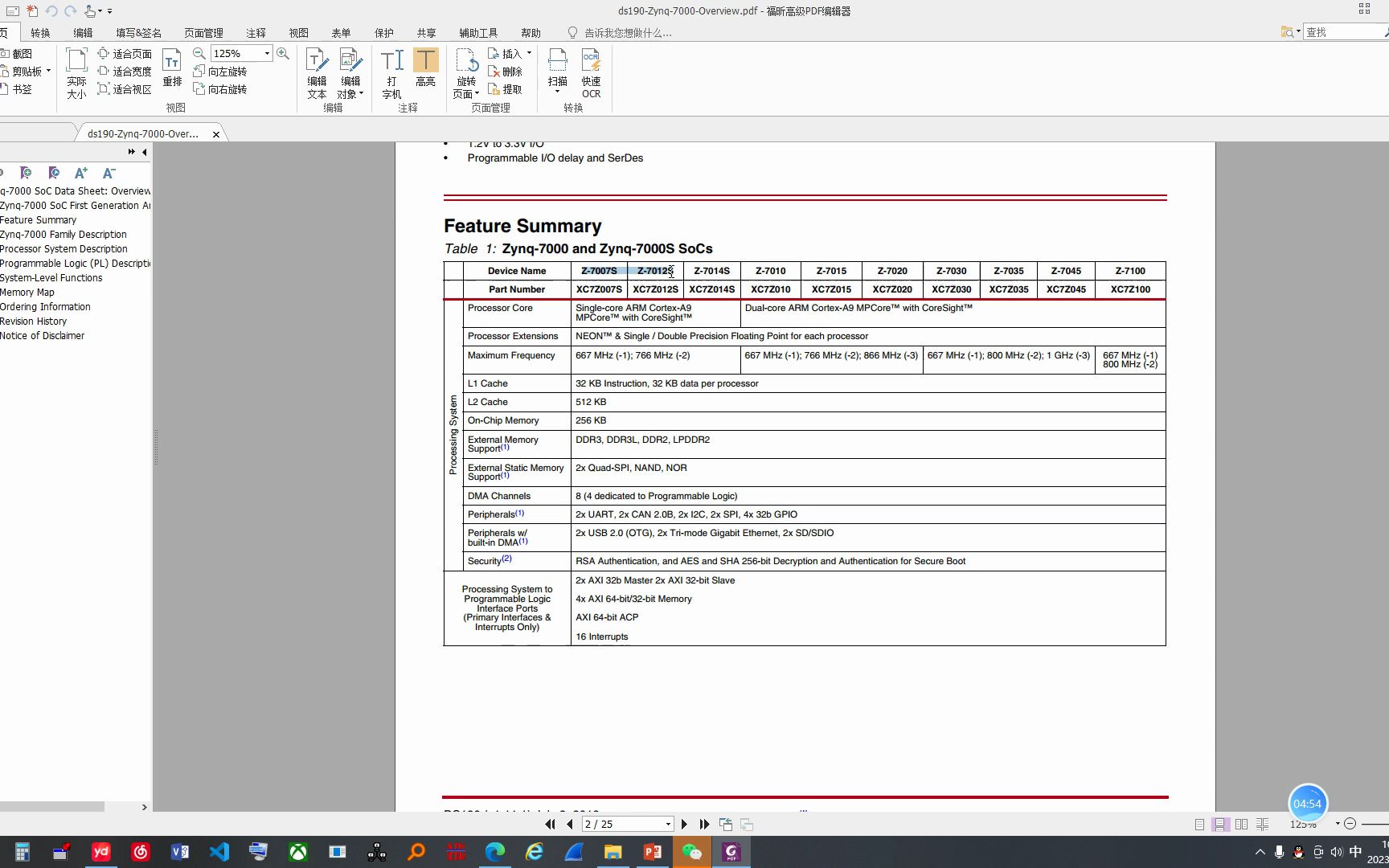
Task: Open the quick access toolbar customize arrow
Action: click(110, 11)
